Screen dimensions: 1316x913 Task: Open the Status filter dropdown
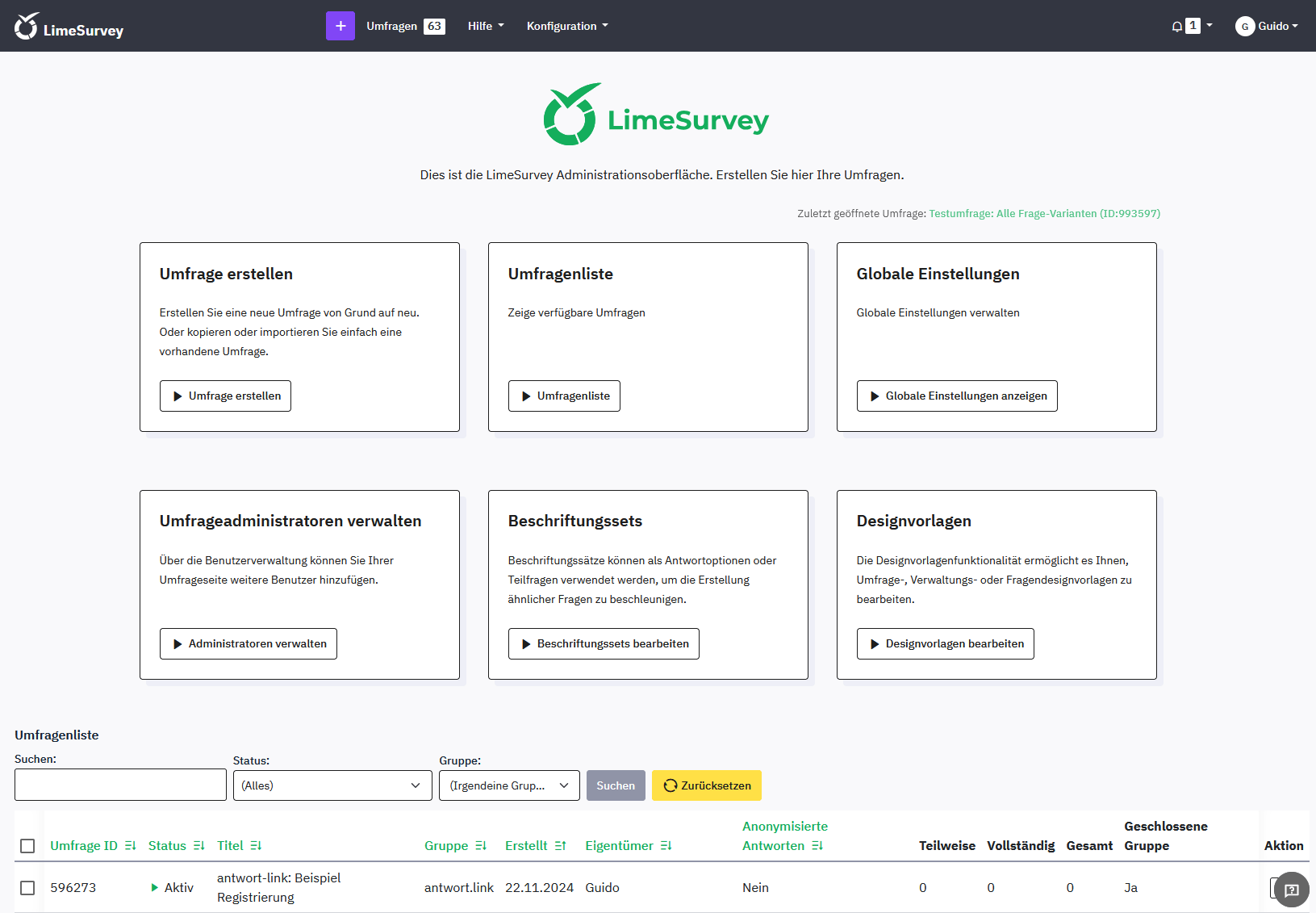coord(332,785)
